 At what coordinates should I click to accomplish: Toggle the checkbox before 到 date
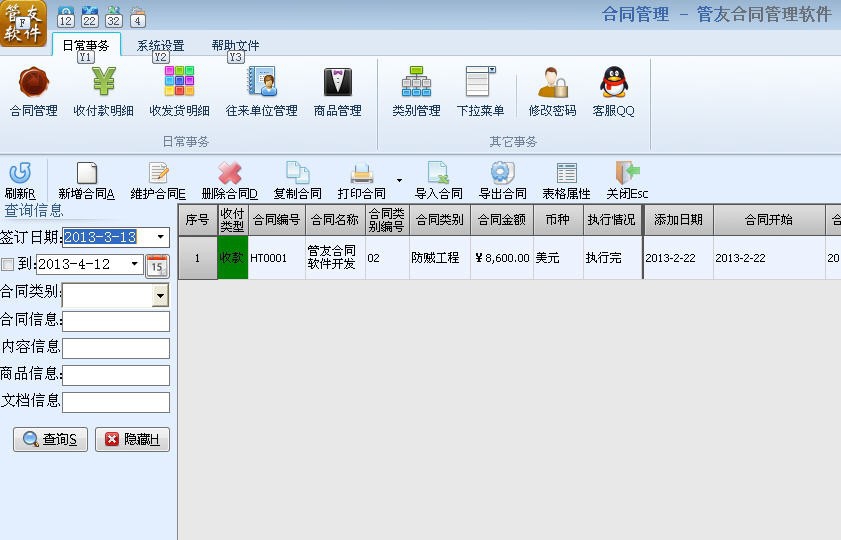pyautogui.click(x=8, y=264)
